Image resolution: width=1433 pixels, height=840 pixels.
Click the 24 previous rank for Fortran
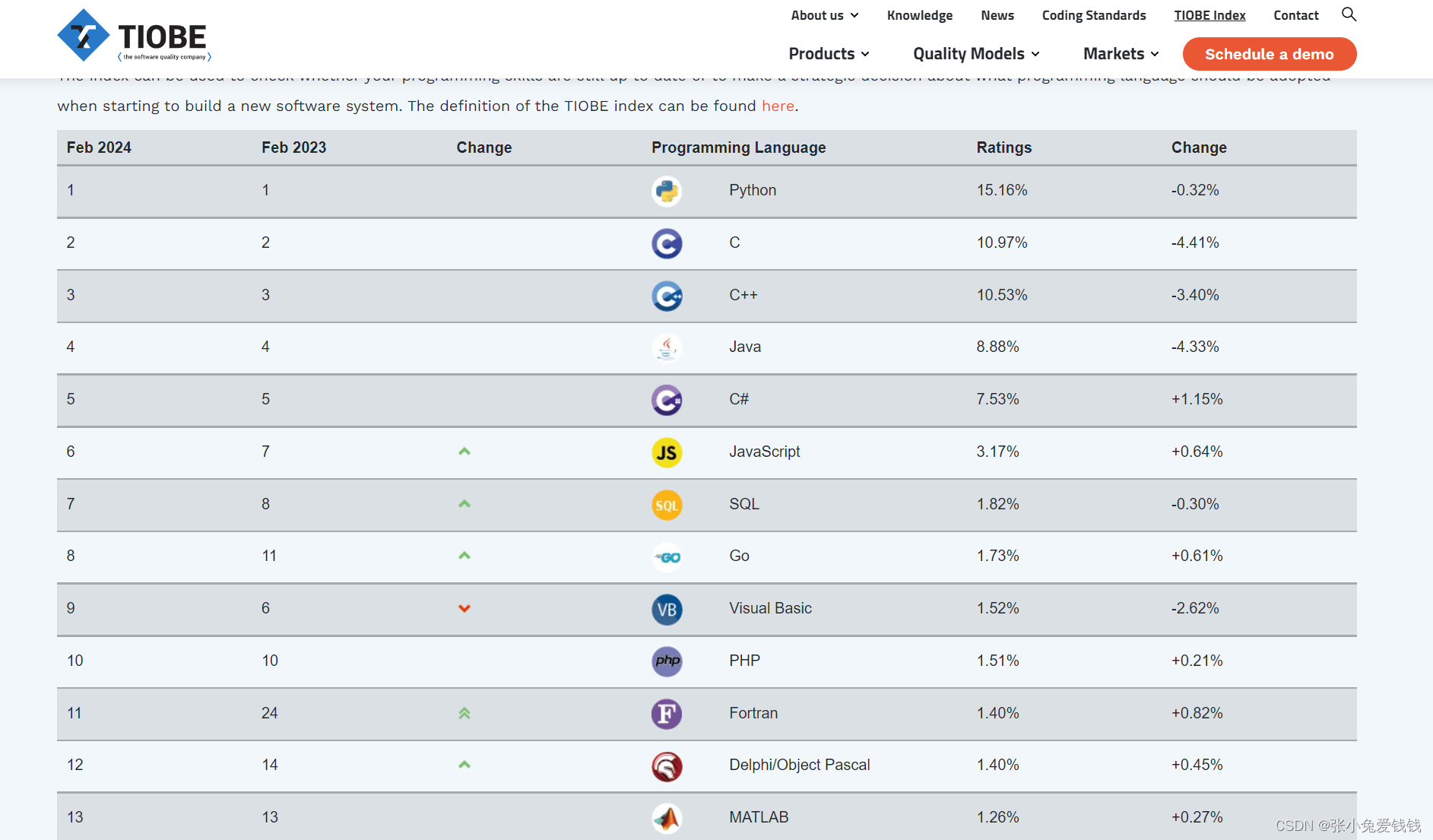pos(270,713)
